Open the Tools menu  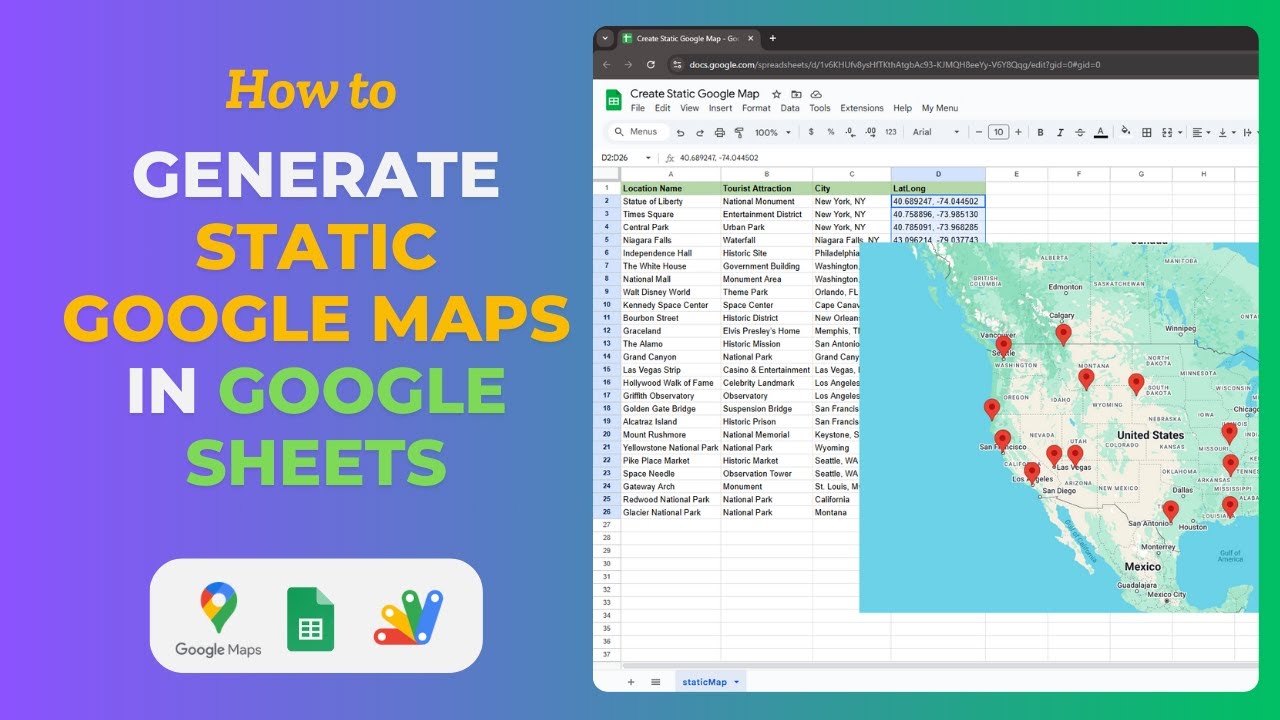820,108
